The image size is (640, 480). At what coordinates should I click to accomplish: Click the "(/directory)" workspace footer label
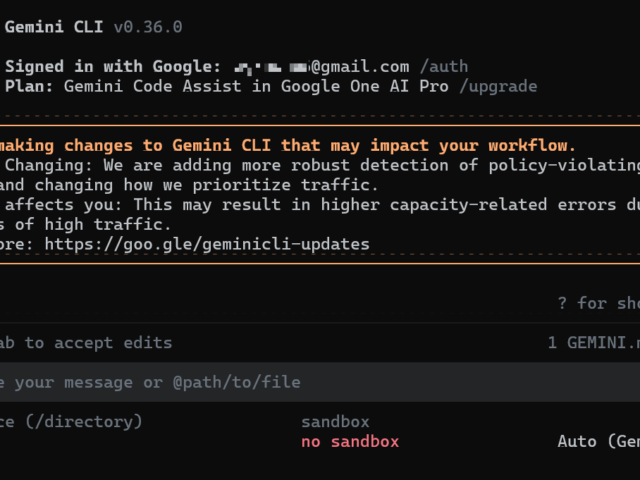[x=84, y=422]
